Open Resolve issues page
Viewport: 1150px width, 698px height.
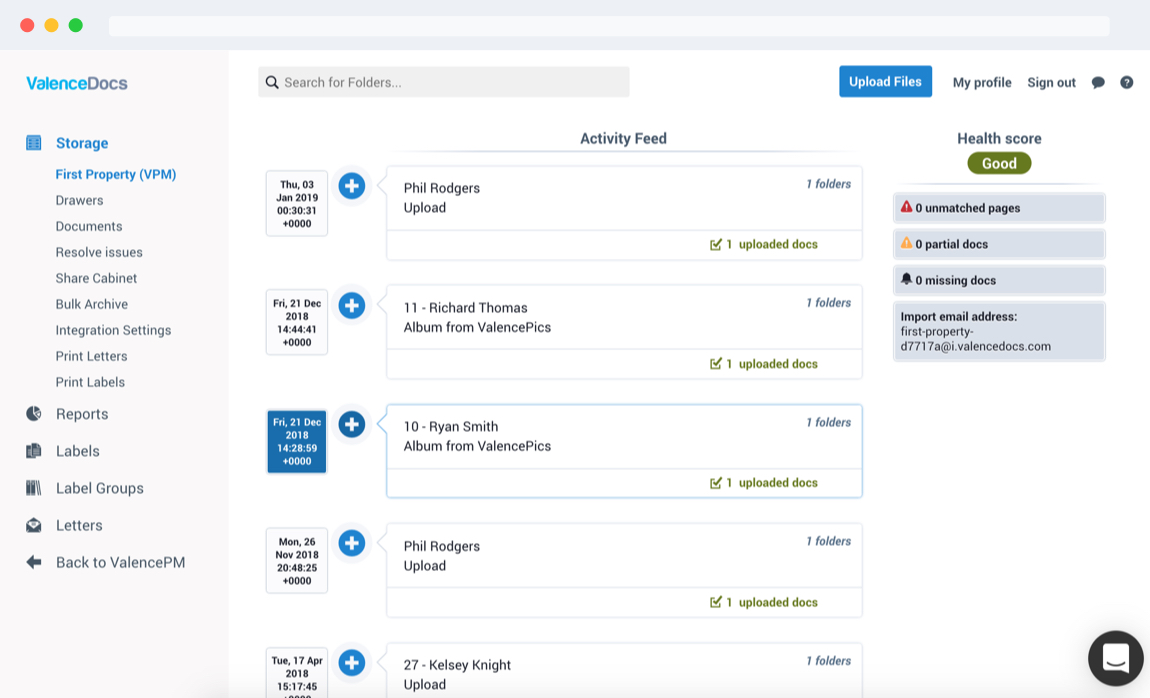point(99,252)
